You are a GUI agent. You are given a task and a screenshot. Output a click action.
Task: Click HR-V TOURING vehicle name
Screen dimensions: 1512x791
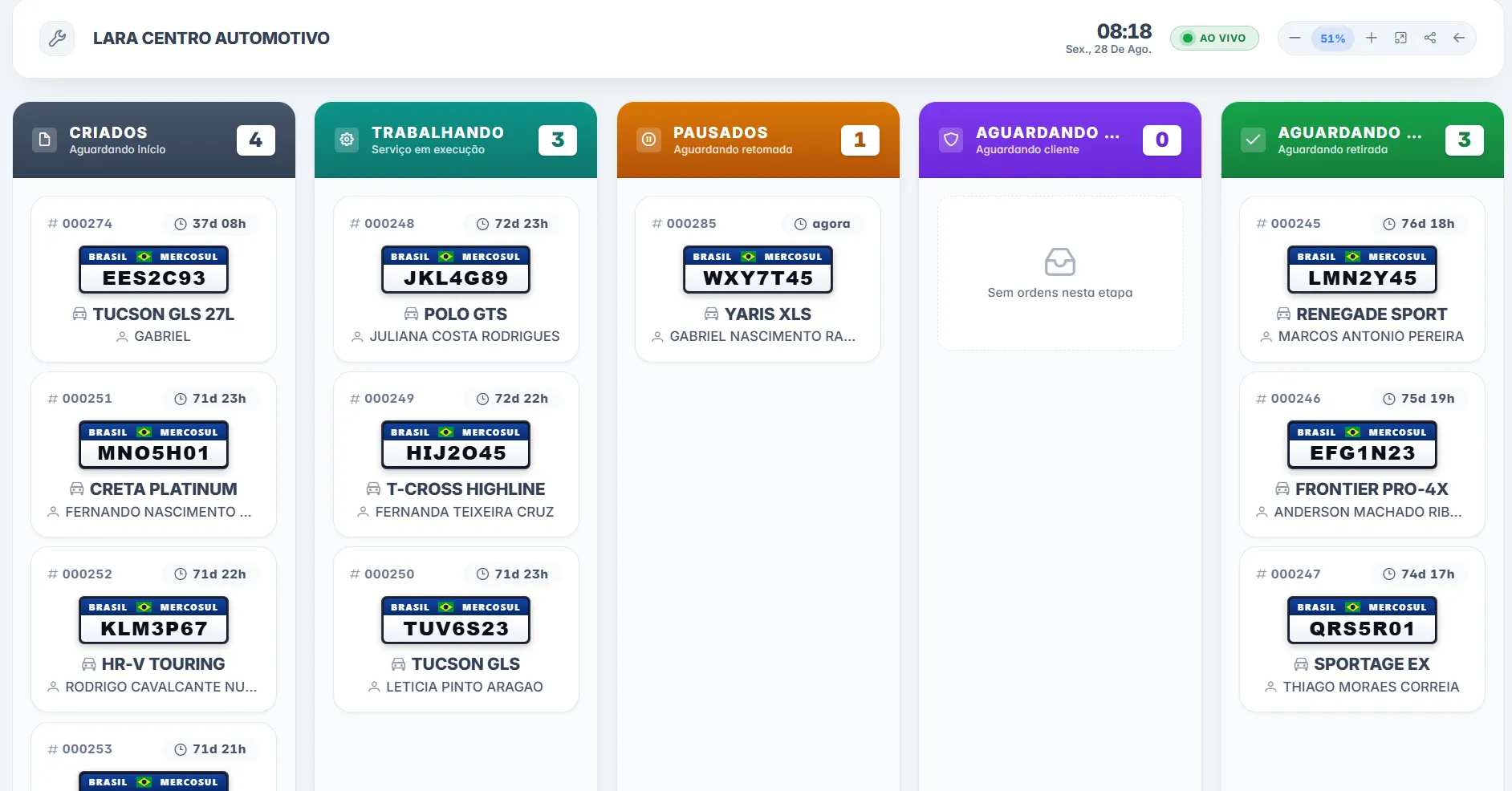[x=163, y=664]
